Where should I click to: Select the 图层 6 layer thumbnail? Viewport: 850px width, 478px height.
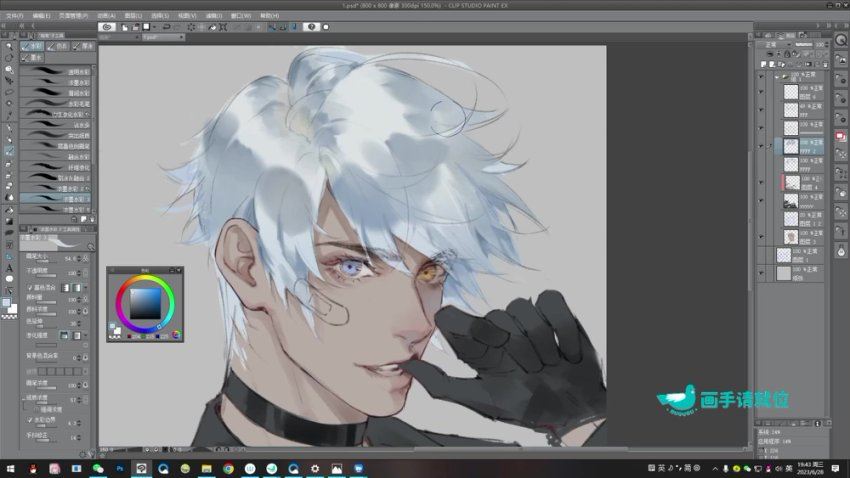tap(791, 92)
